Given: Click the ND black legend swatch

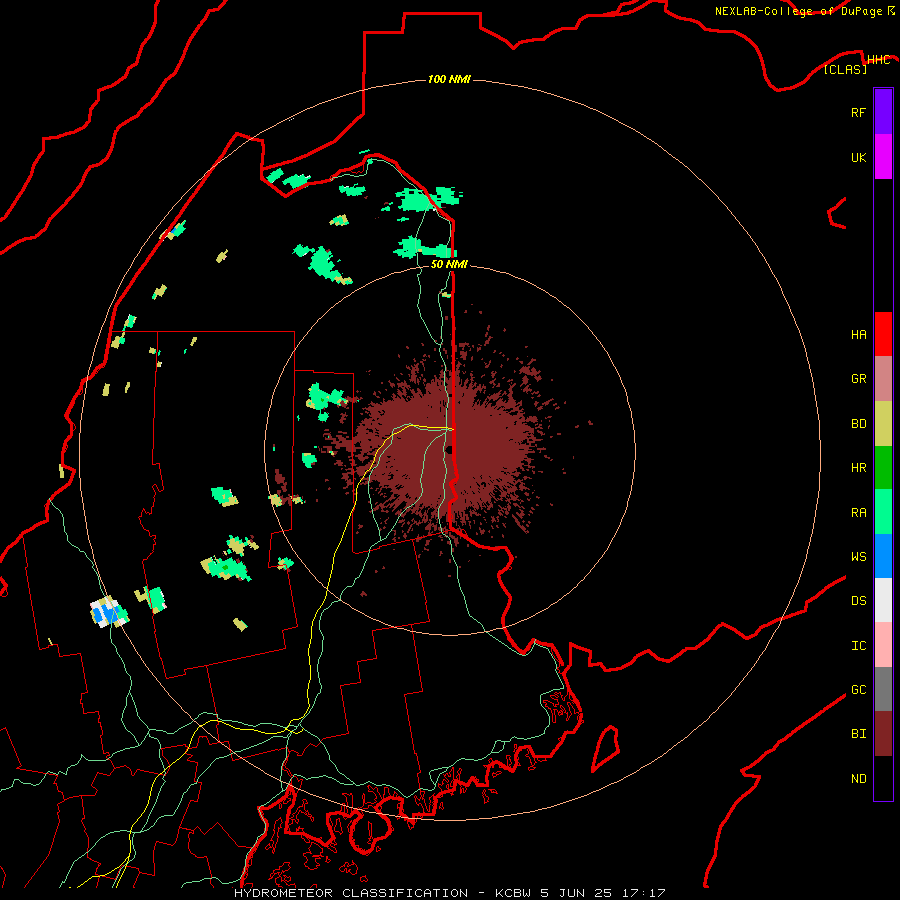Looking at the screenshot, I should 883,778.
